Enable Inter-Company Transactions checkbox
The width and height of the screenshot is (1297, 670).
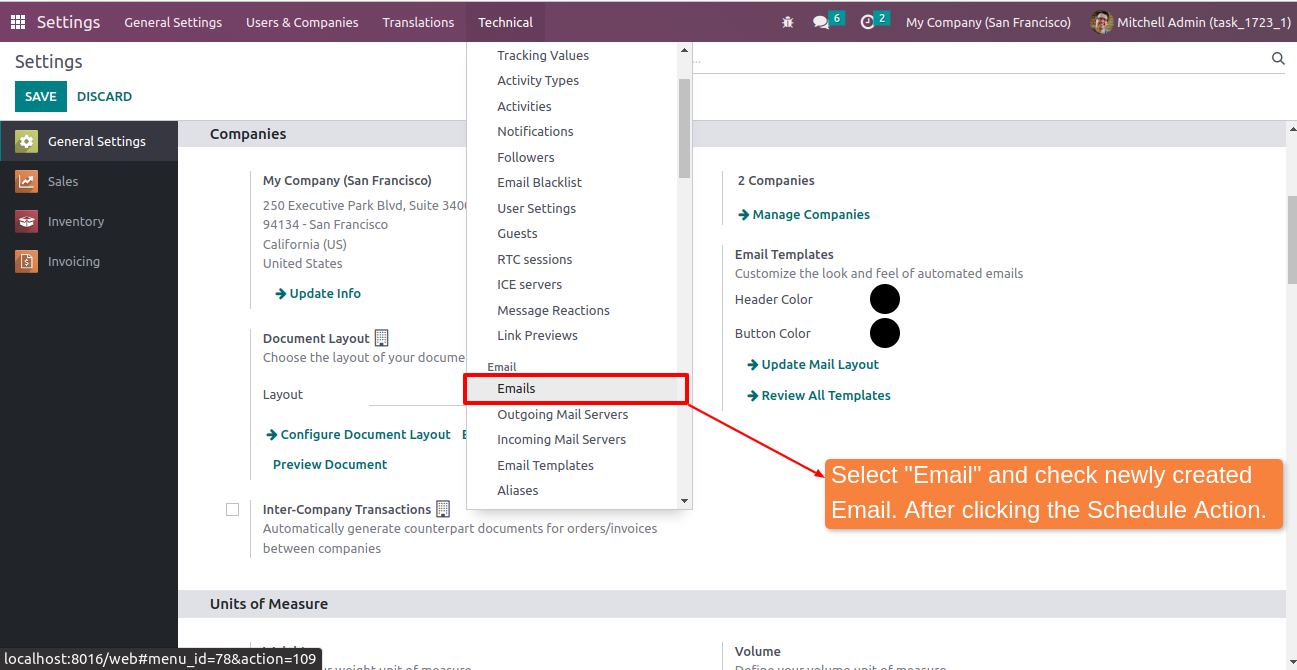pos(232,509)
